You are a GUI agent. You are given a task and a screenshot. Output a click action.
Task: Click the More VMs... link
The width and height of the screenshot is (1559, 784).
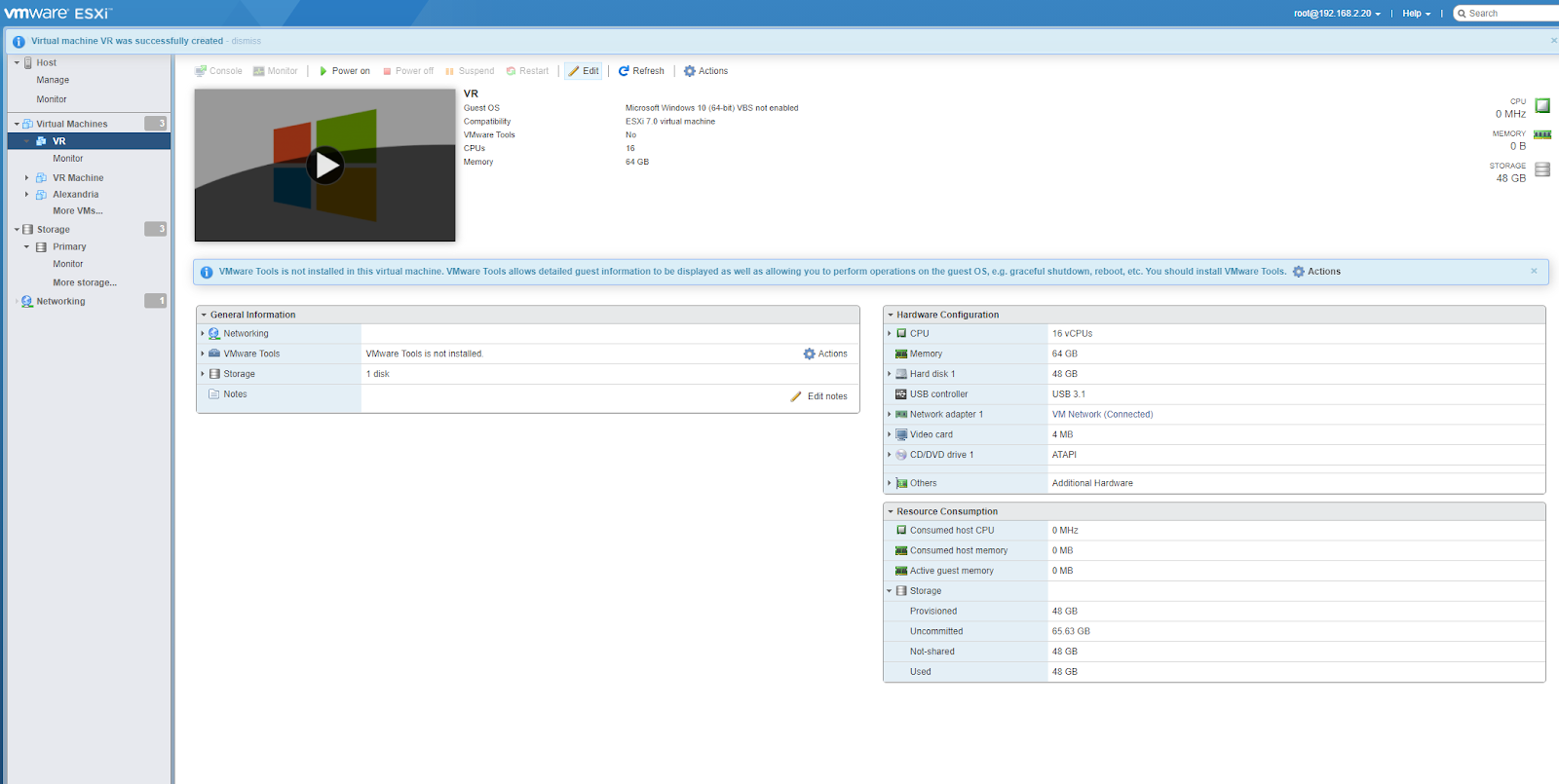tap(78, 211)
